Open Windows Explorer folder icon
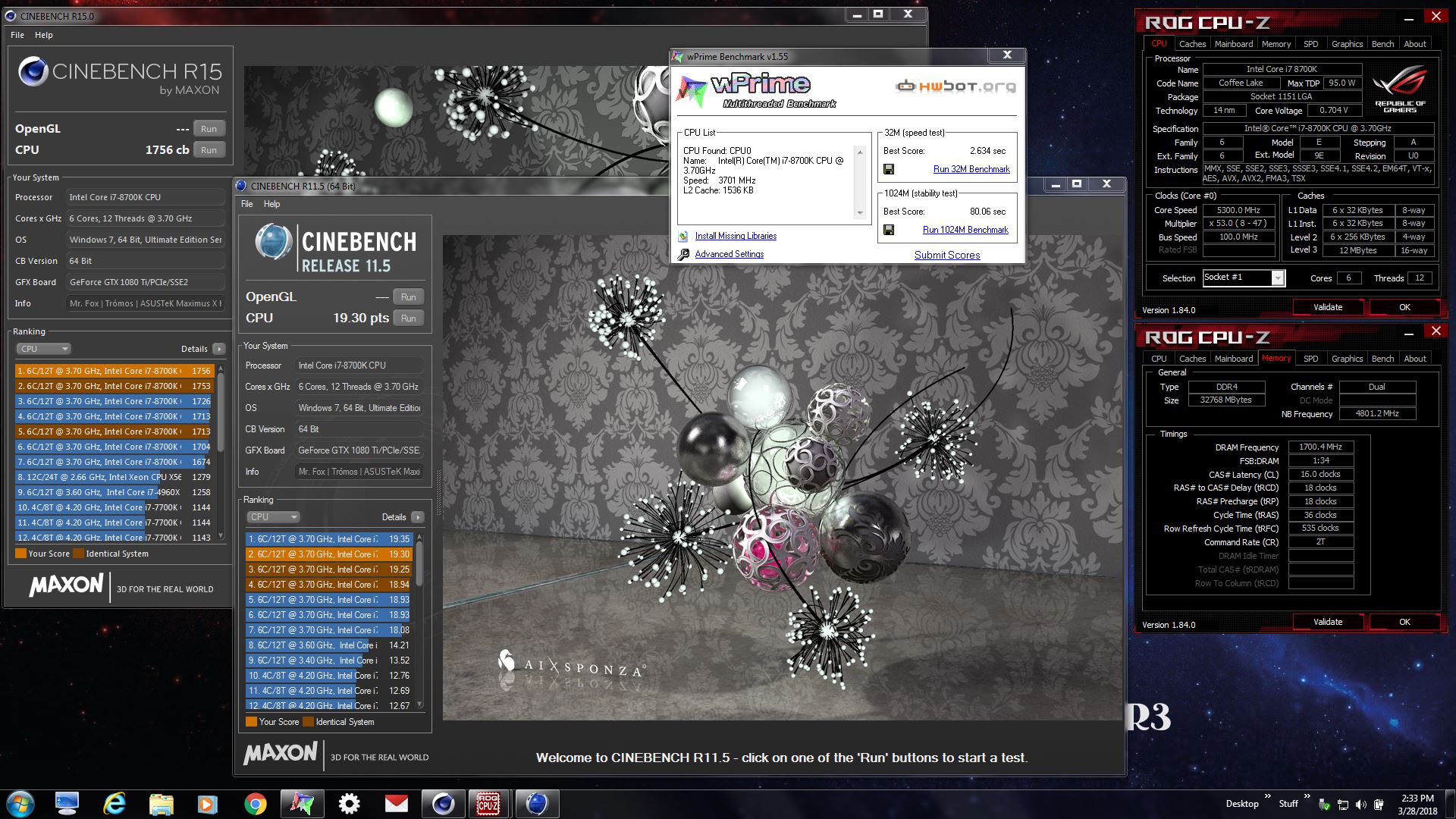 coord(161,804)
